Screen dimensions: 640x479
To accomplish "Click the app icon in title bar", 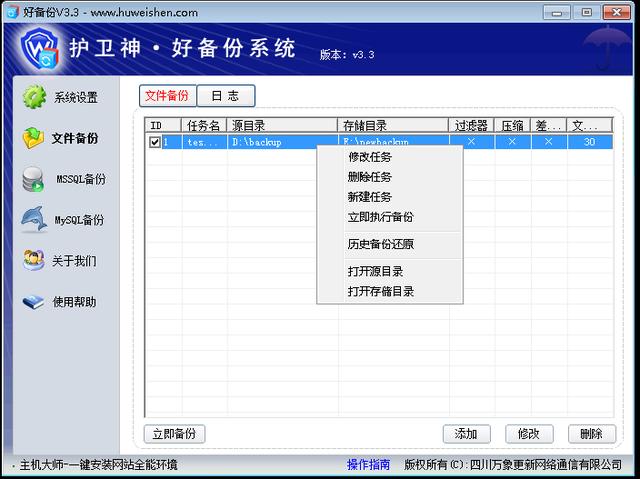I will 12,12.
